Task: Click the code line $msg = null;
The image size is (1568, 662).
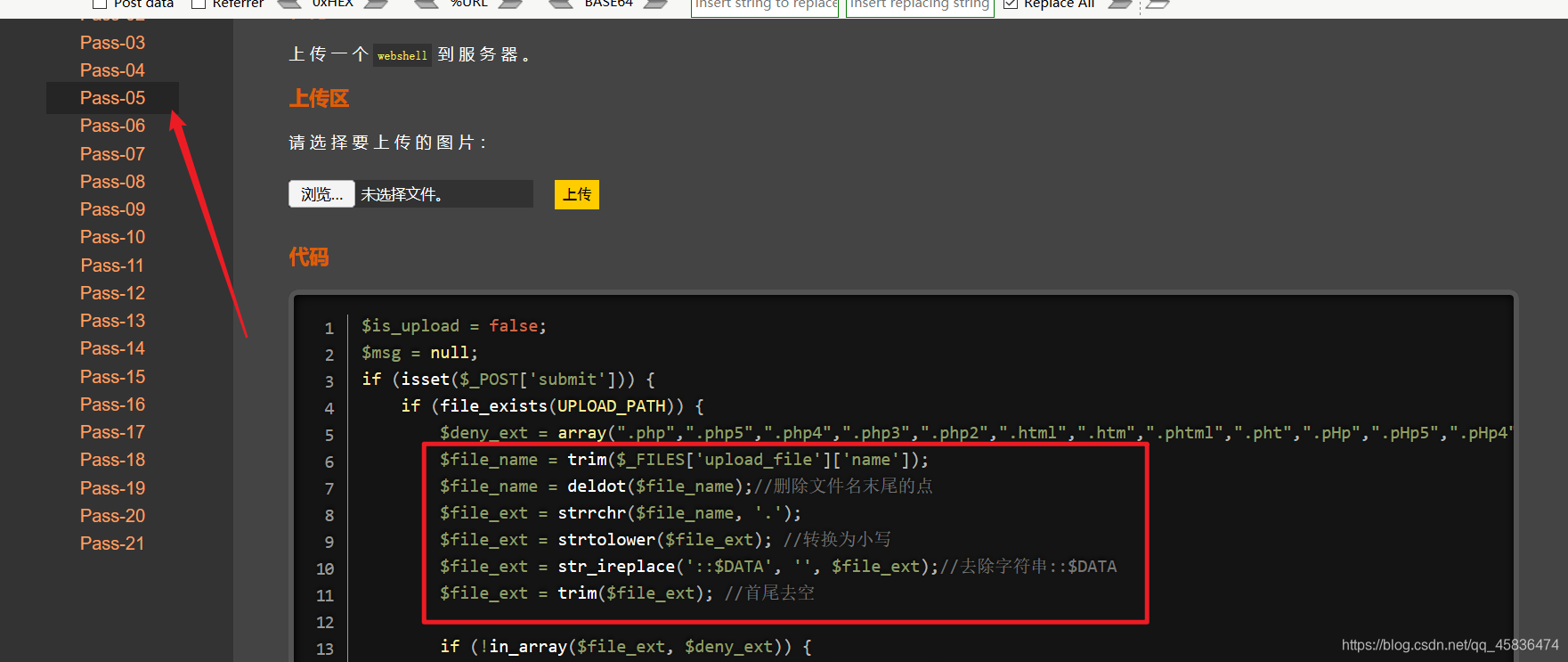Action: pyautogui.click(x=419, y=353)
